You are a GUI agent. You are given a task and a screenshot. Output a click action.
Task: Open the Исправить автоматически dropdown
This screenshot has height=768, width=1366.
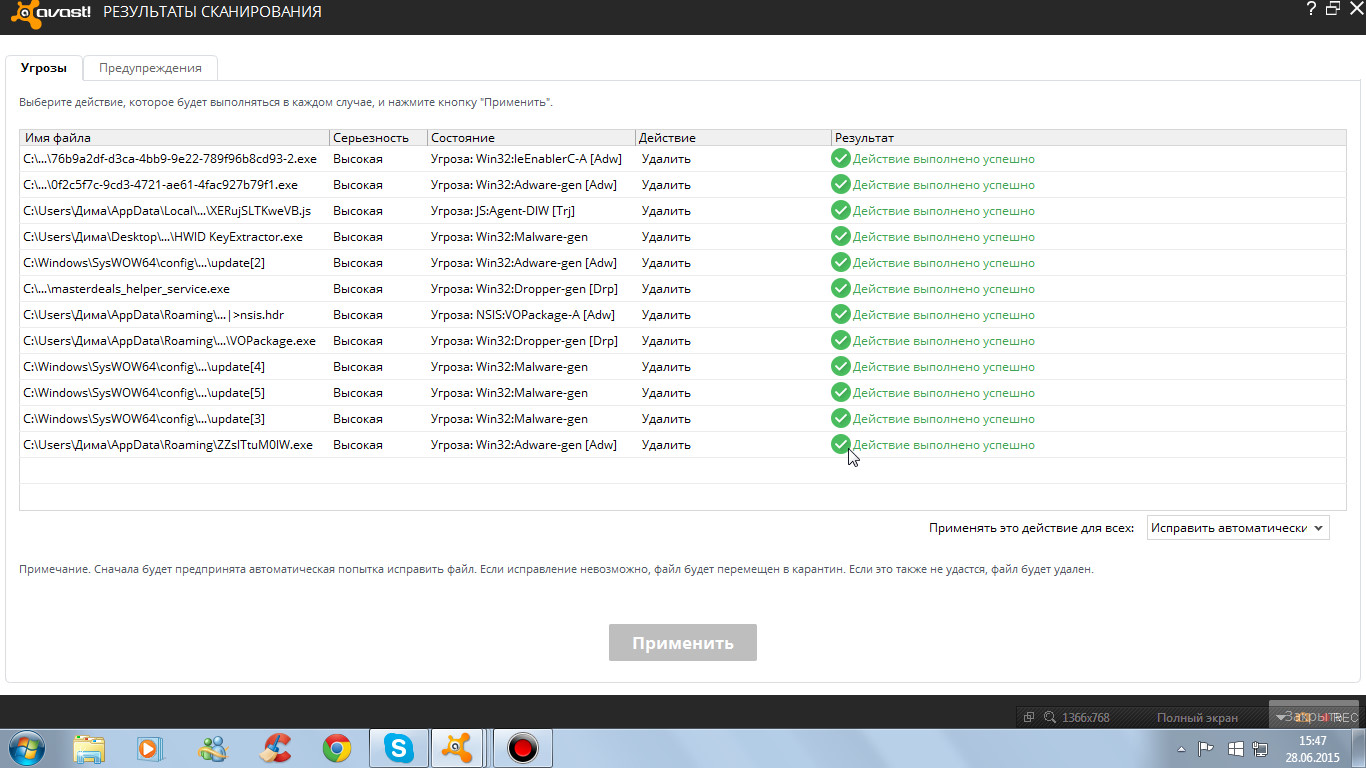pyautogui.click(x=1238, y=528)
